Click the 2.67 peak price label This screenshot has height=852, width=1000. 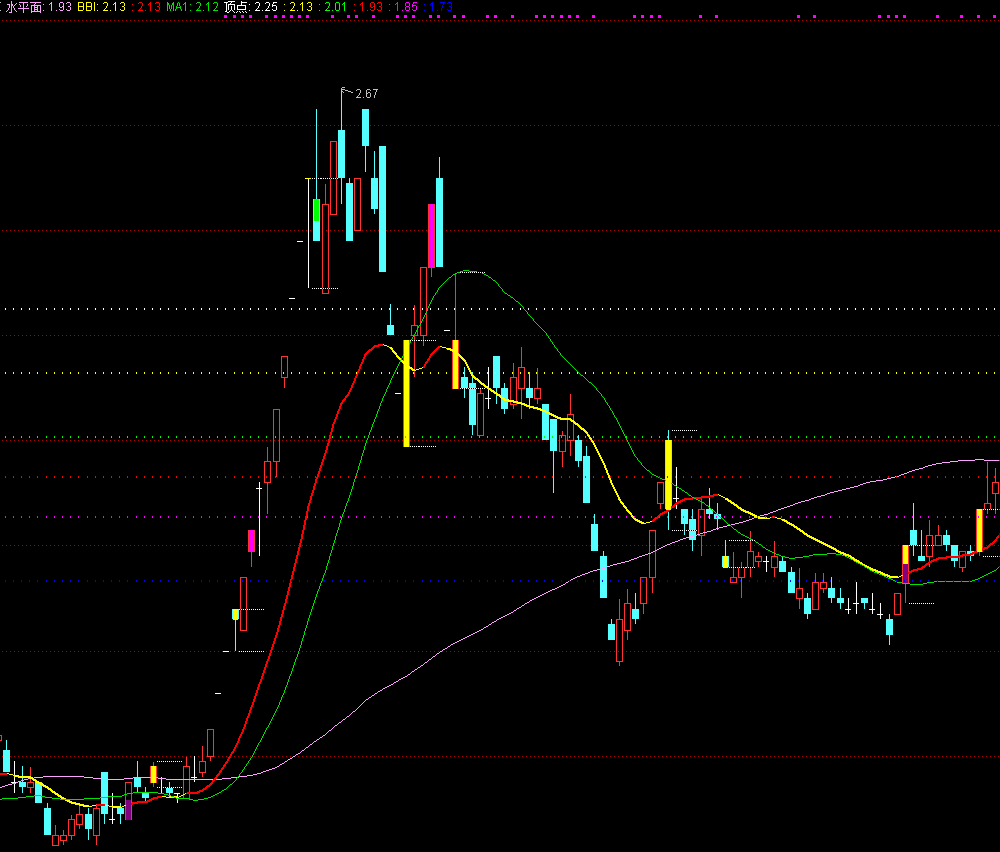tap(367, 94)
